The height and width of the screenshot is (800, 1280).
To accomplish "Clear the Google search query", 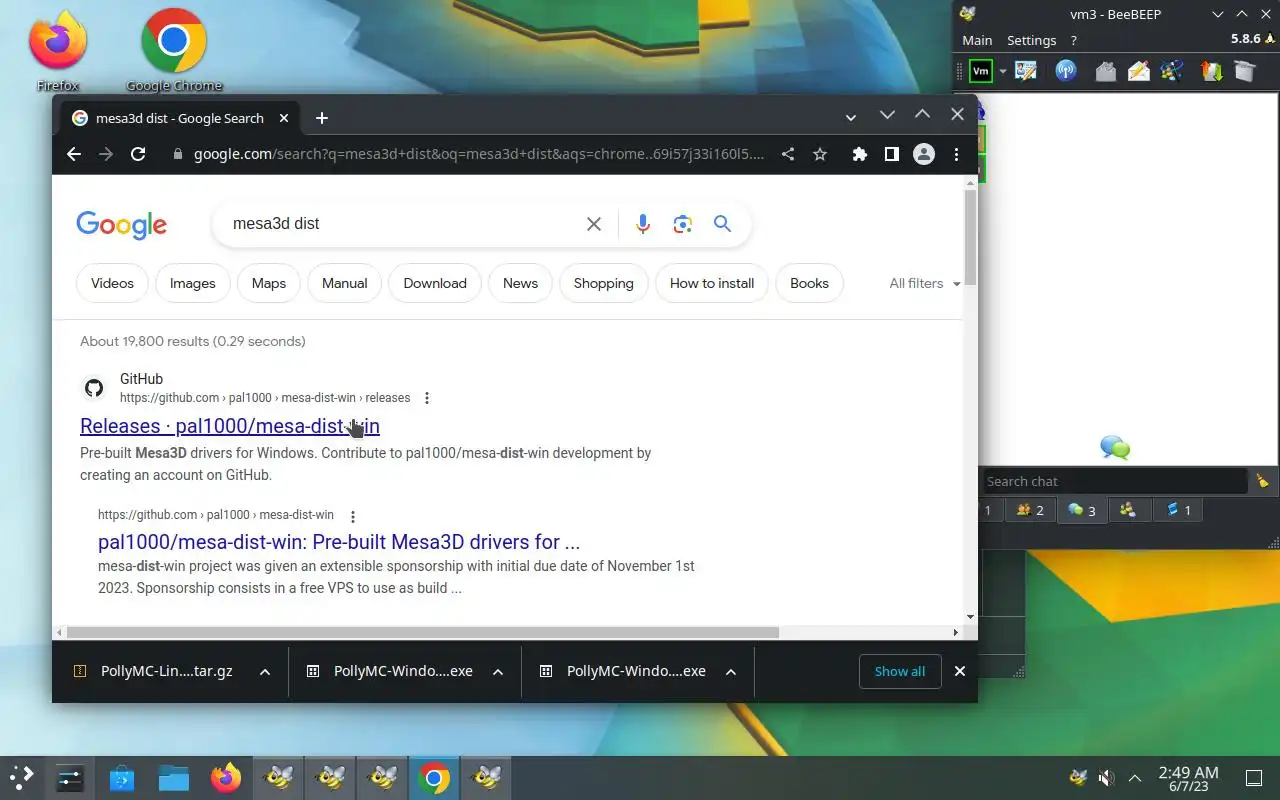I will 594,224.
